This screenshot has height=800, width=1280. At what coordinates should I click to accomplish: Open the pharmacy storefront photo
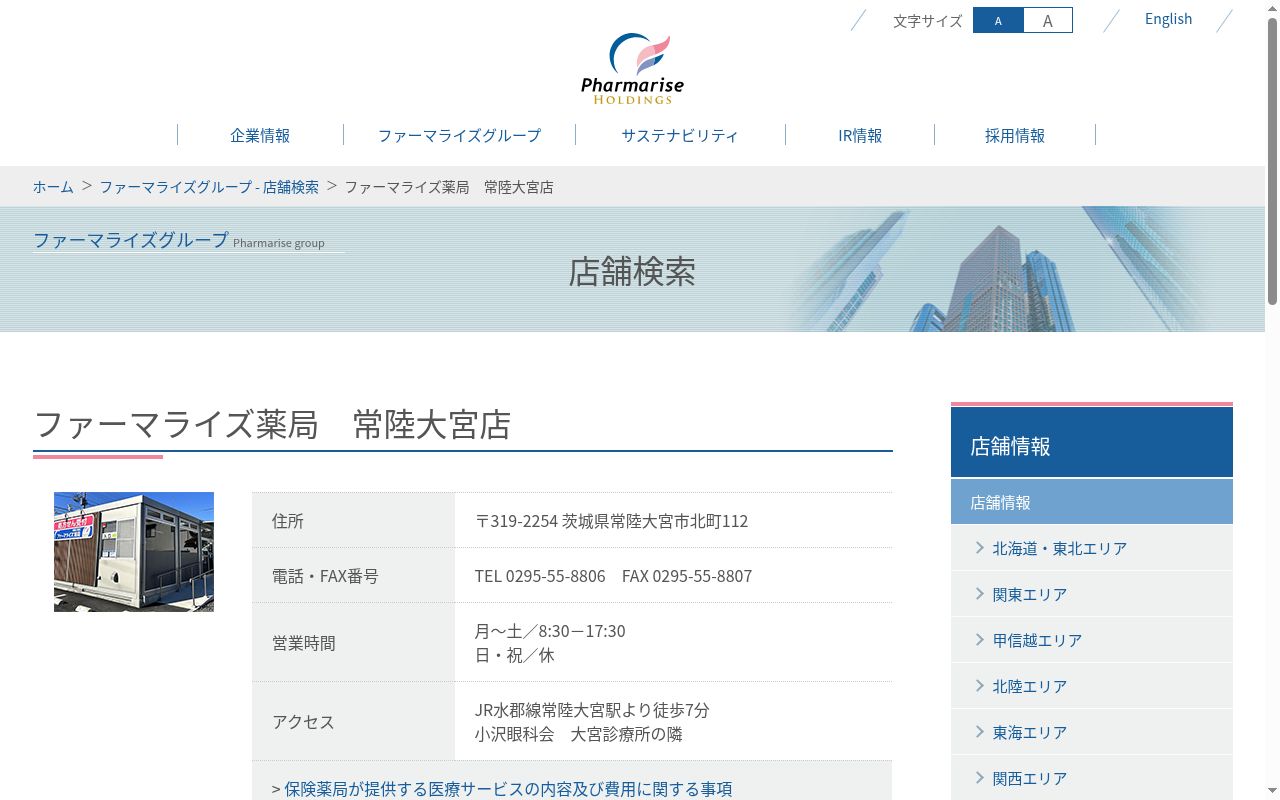[134, 552]
